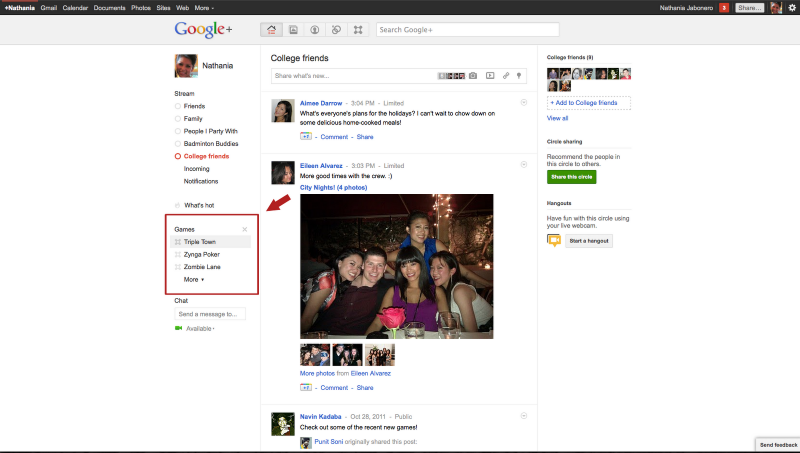Image resolution: width=800 pixels, height=453 pixels.
Task: Select the Badminton Buddies stream circle
Action: [209, 144]
